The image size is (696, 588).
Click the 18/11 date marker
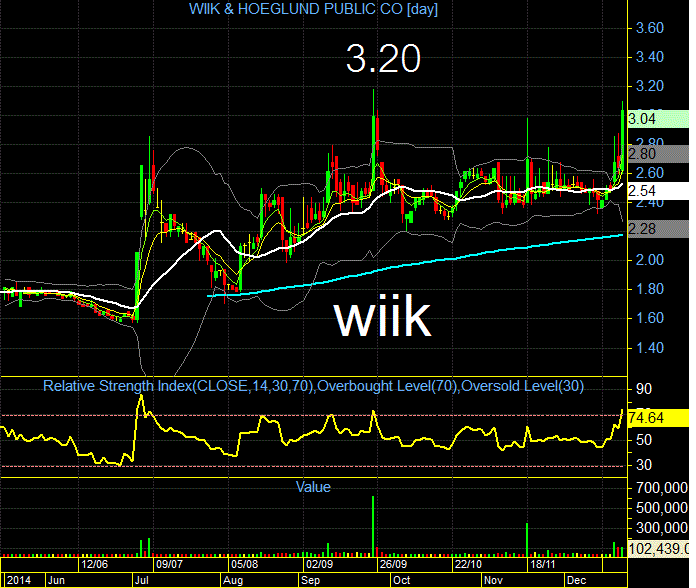coord(543,564)
